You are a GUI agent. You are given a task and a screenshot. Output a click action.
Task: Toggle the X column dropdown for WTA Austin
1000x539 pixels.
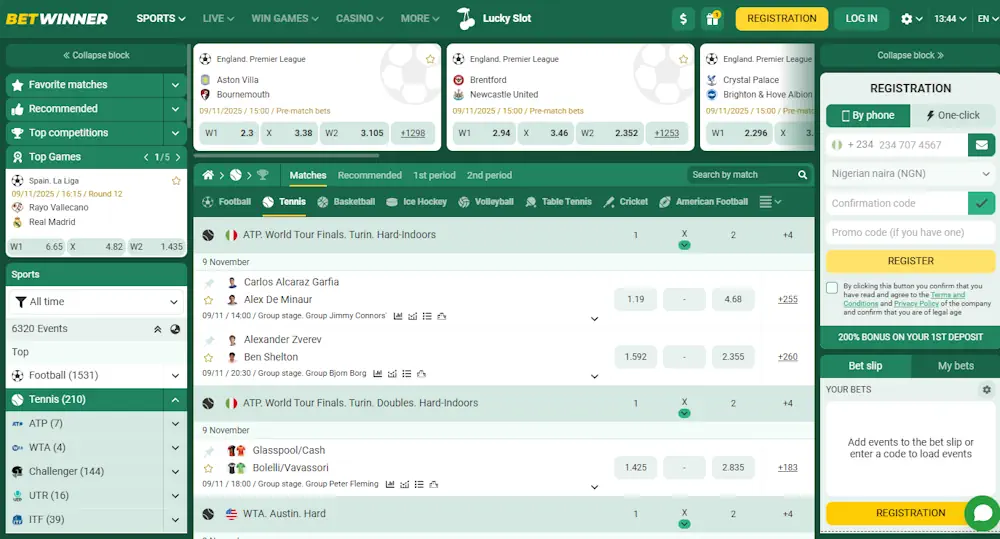(684, 524)
